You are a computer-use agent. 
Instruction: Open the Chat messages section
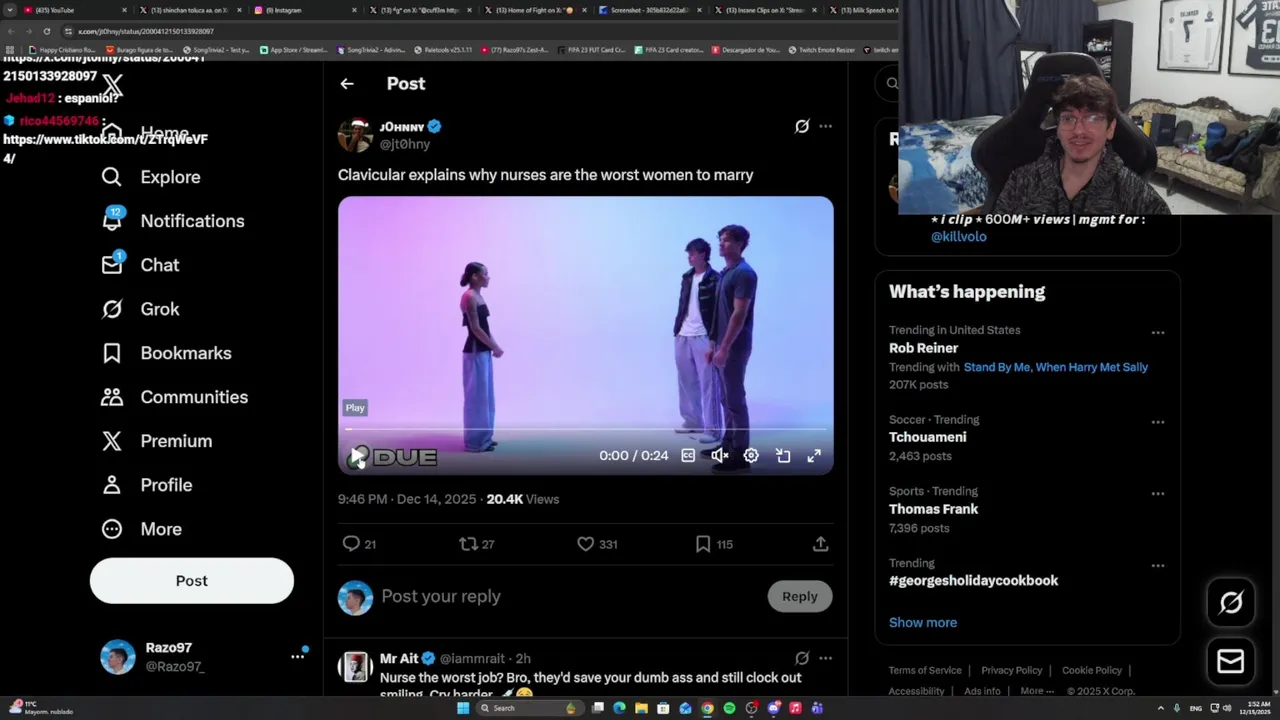pos(140,265)
